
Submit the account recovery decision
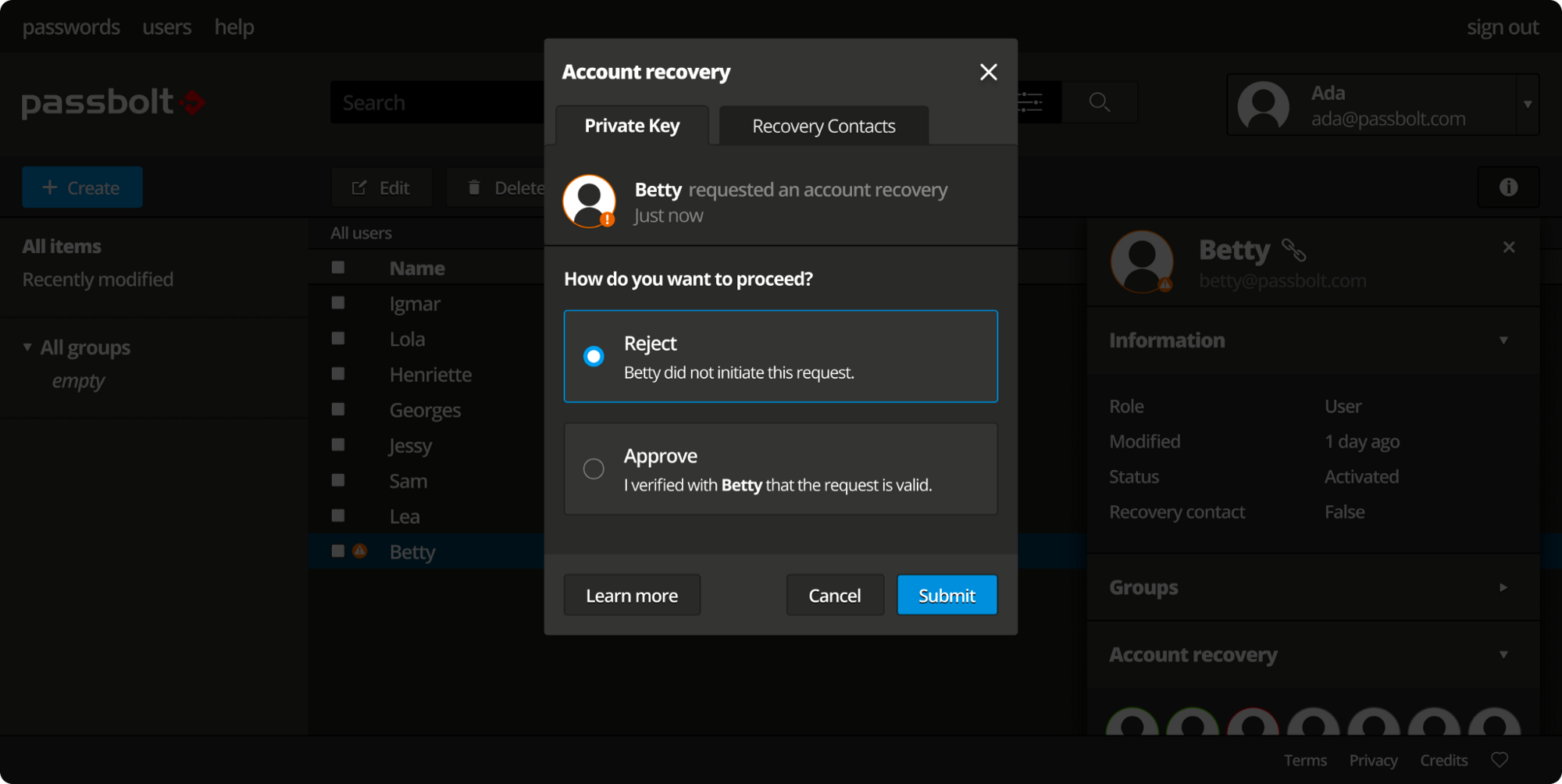point(947,595)
